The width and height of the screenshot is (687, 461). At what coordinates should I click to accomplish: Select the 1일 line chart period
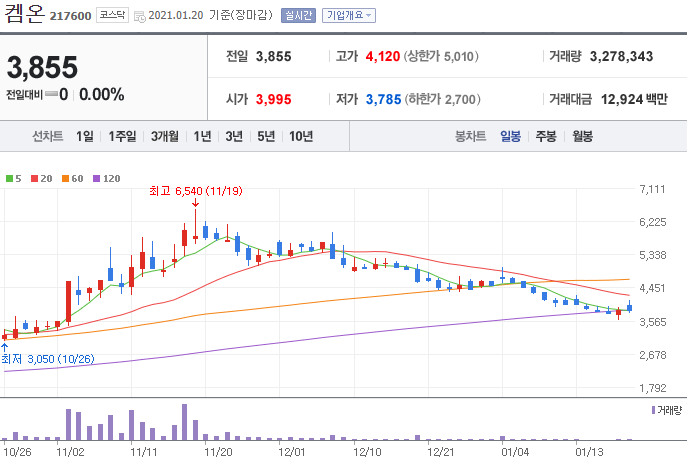click(x=85, y=136)
